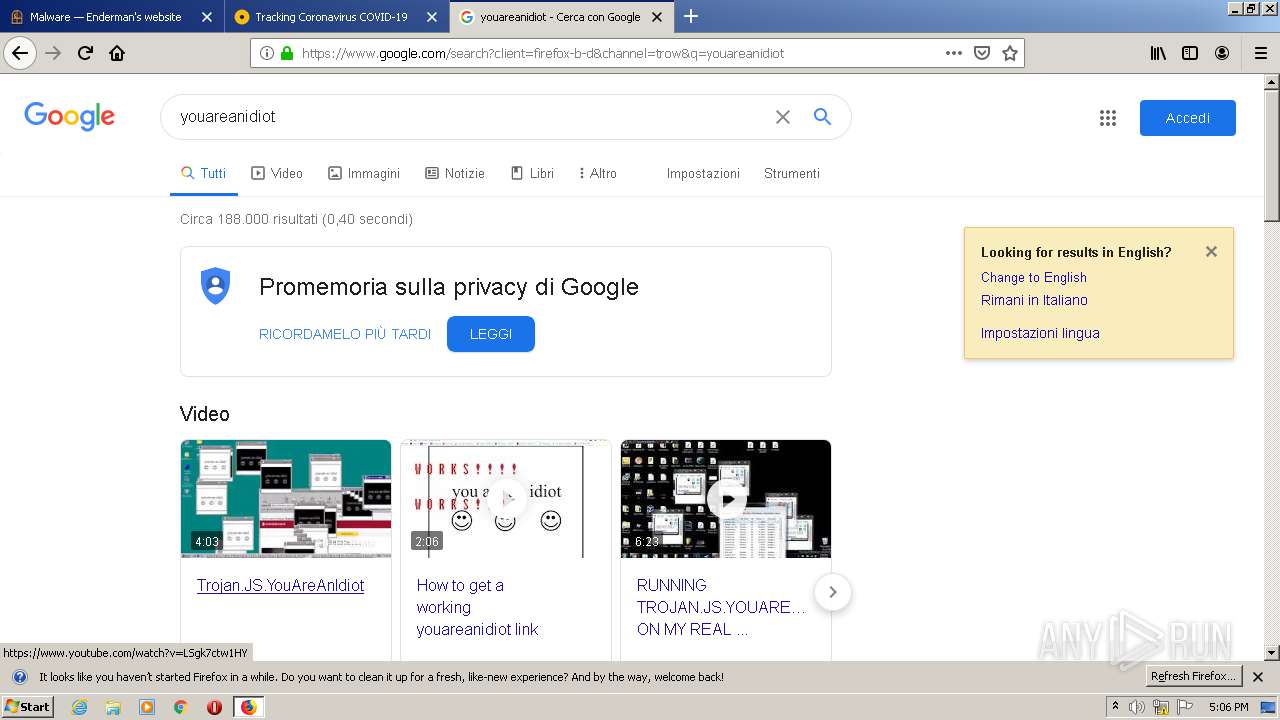This screenshot has width=1280, height=720.
Task: Close the Refresh Firefox notification bar
Action: [x=1258, y=677]
